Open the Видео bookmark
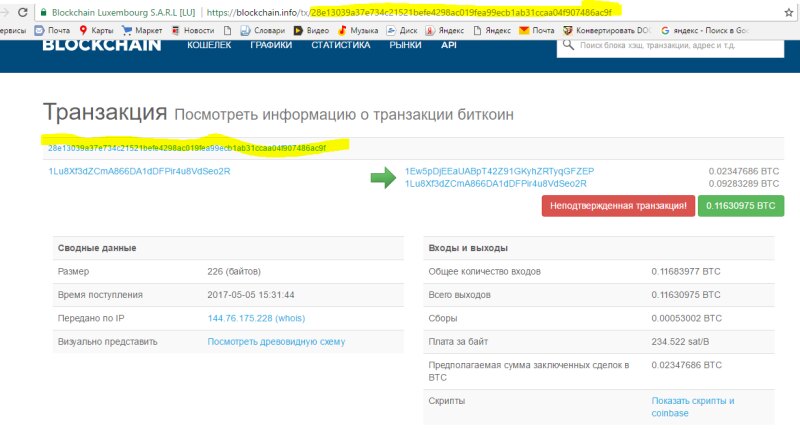The width and height of the screenshot is (800, 430). (312, 31)
